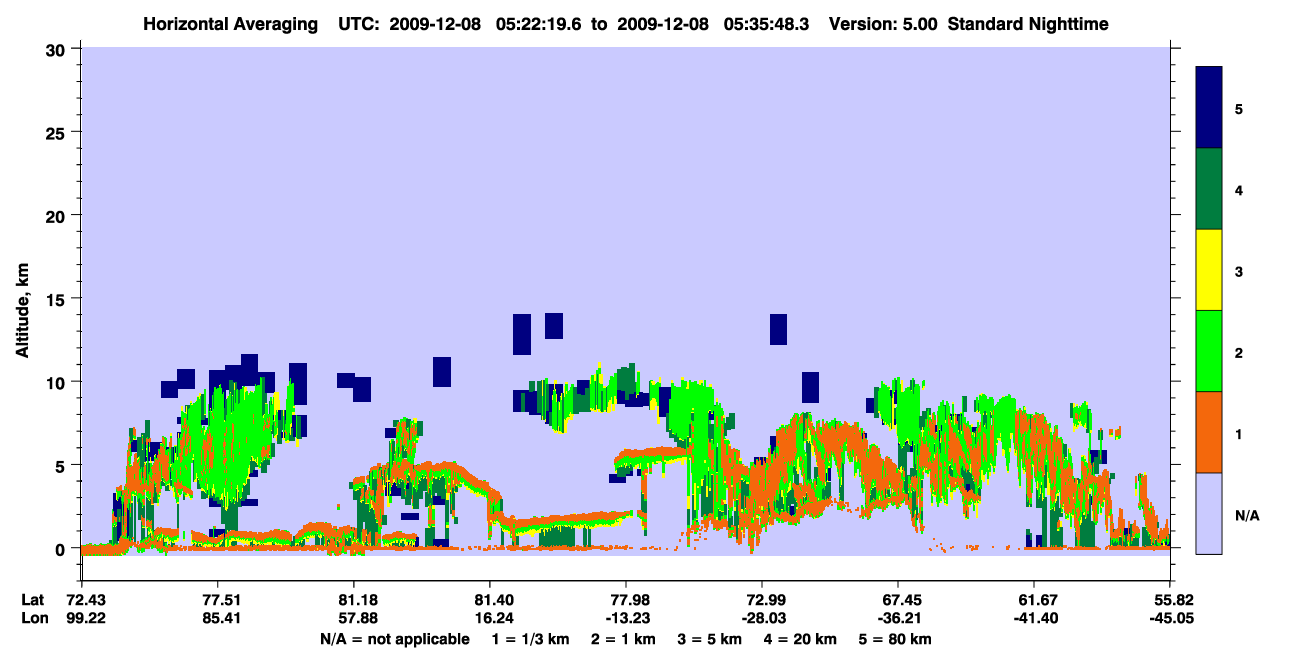Viewport: 1300px width, 667px height.
Task: Click the Lat row label
Action: click(32, 600)
